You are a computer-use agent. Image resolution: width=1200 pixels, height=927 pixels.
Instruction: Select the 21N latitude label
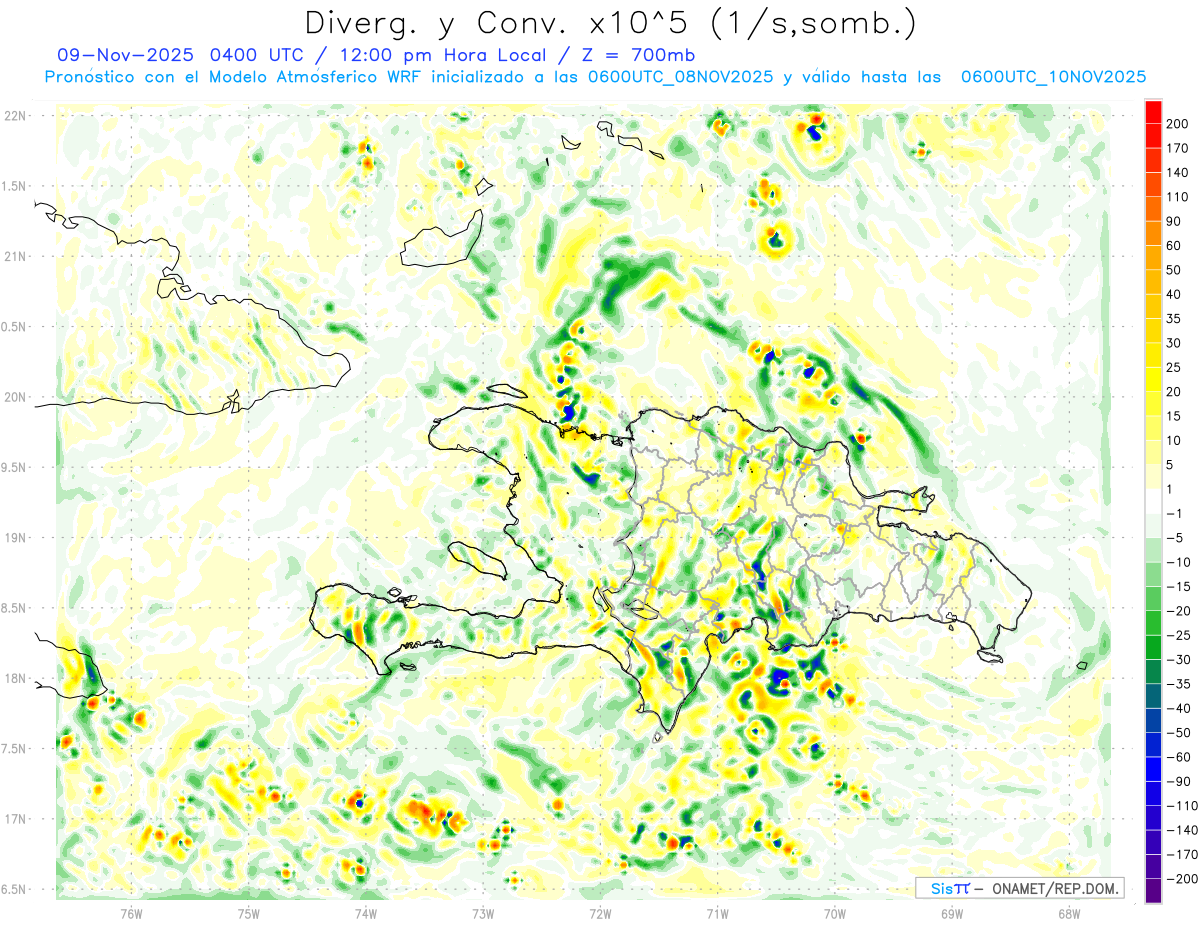[x=14, y=256]
